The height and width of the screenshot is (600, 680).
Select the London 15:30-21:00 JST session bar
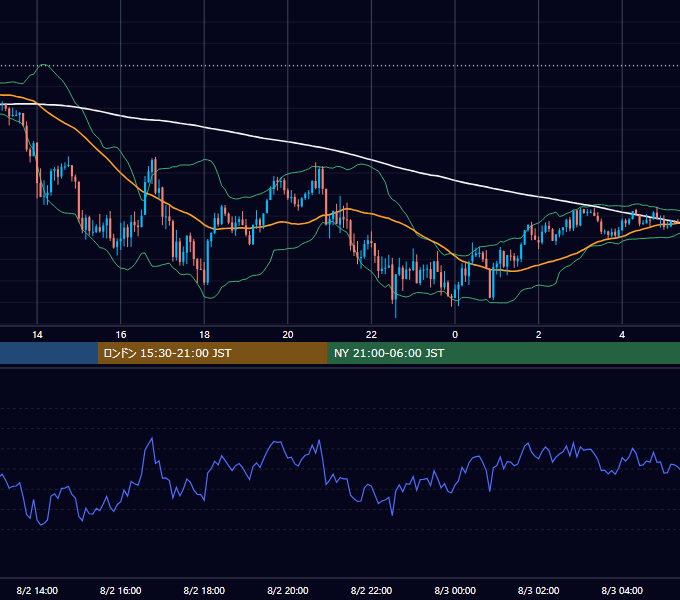click(212, 353)
